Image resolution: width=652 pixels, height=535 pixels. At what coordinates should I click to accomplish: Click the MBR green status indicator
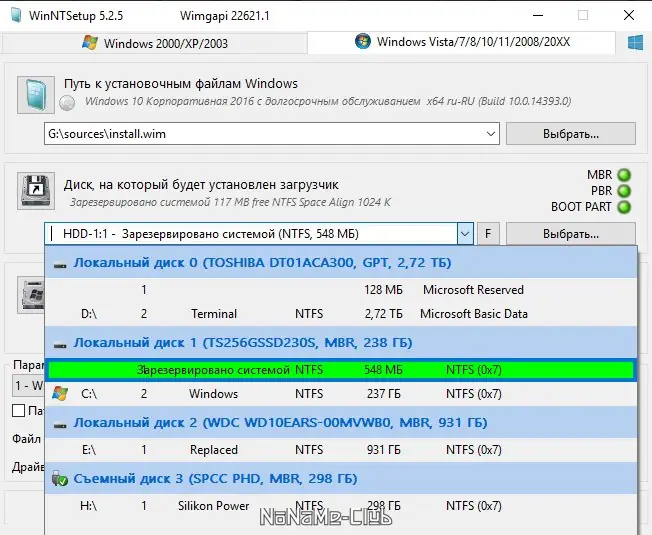[x=624, y=175]
